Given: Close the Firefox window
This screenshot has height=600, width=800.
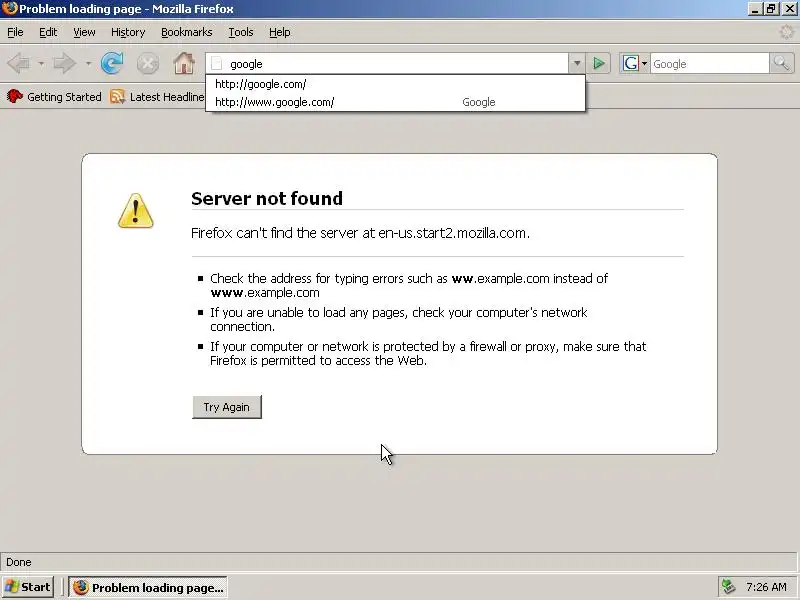Looking at the screenshot, I should tap(789, 9).
